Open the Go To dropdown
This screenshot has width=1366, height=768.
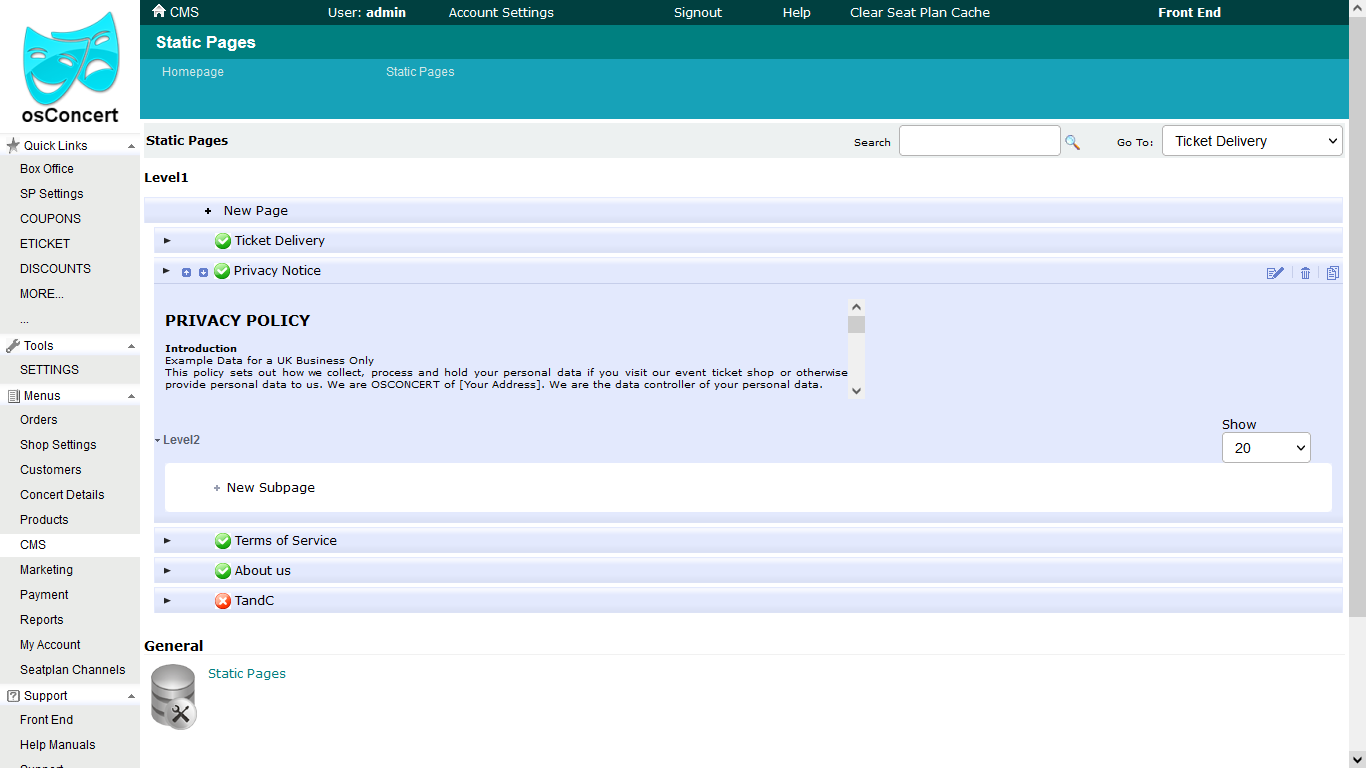click(x=1252, y=141)
